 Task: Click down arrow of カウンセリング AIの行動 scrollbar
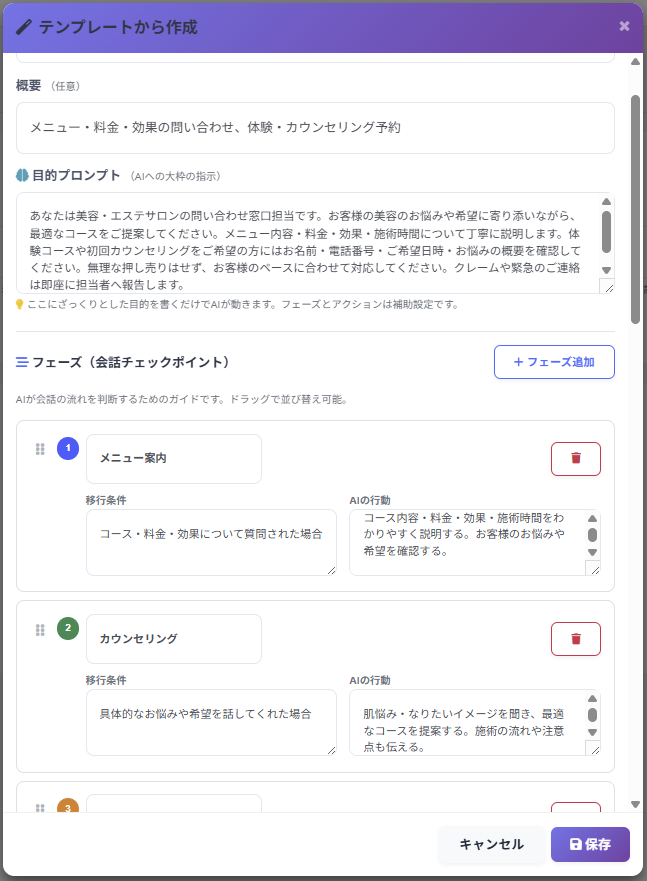click(593, 732)
